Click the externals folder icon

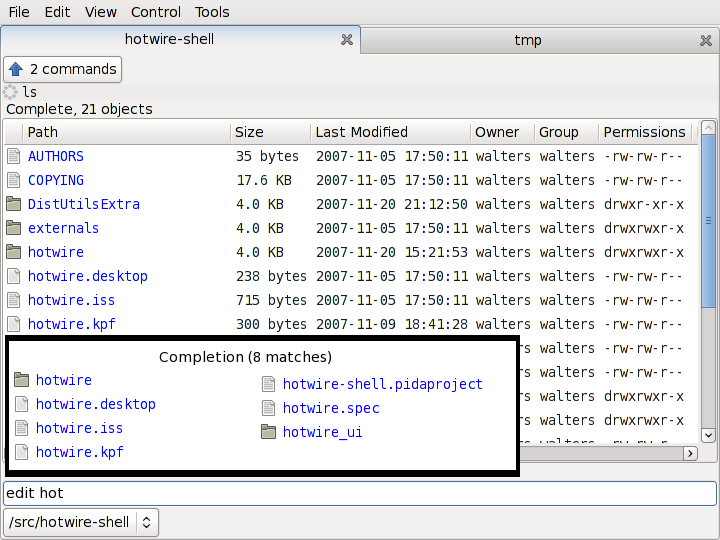(x=14, y=228)
